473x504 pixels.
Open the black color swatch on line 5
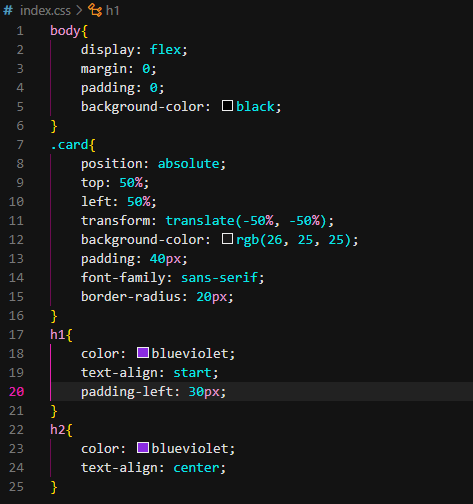pyautogui.click(x=227, y=106)
